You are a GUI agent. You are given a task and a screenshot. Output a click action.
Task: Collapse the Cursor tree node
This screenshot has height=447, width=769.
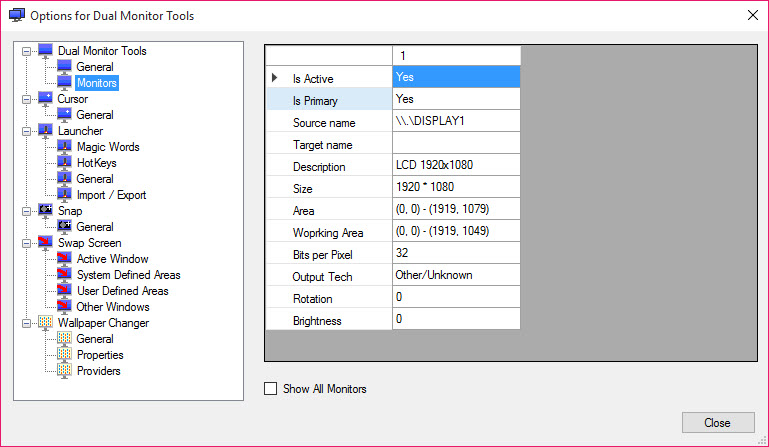26,99
